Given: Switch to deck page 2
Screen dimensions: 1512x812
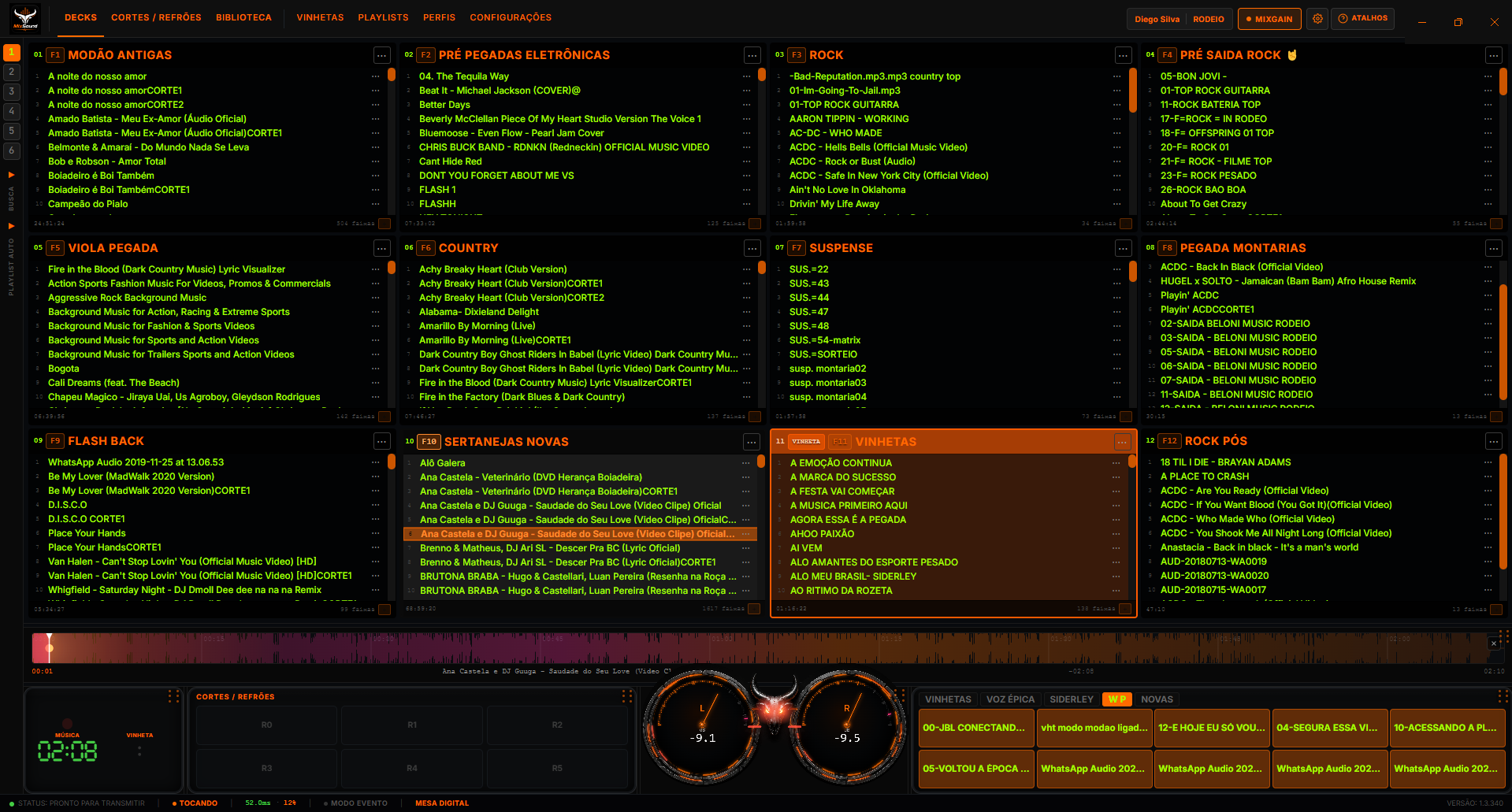Looking at the screenshot, I should click(x=12, y=72).
